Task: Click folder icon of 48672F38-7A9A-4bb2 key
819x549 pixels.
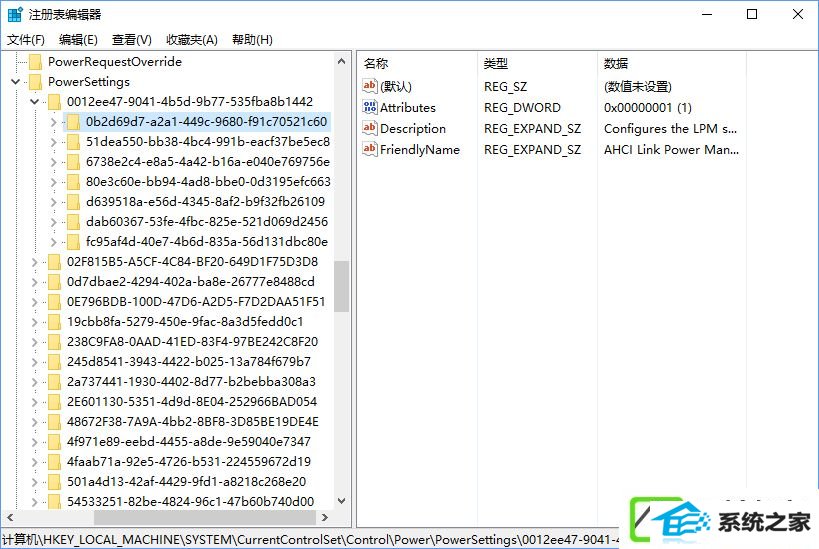Action: [54, 422]
